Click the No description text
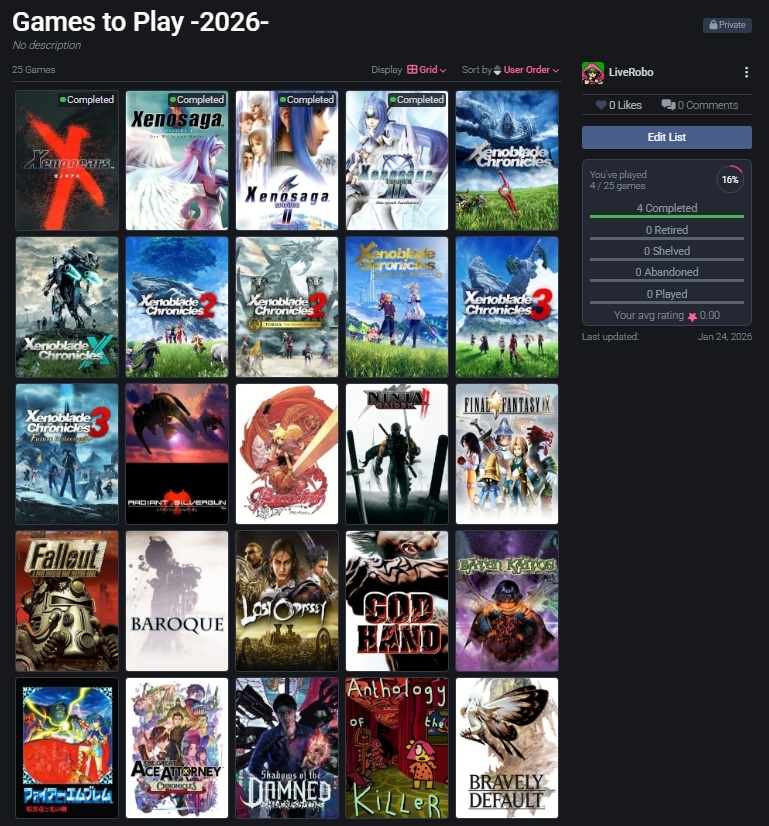Image resolution: width=769 pixels, height=826 pixels. coord(47,45)
